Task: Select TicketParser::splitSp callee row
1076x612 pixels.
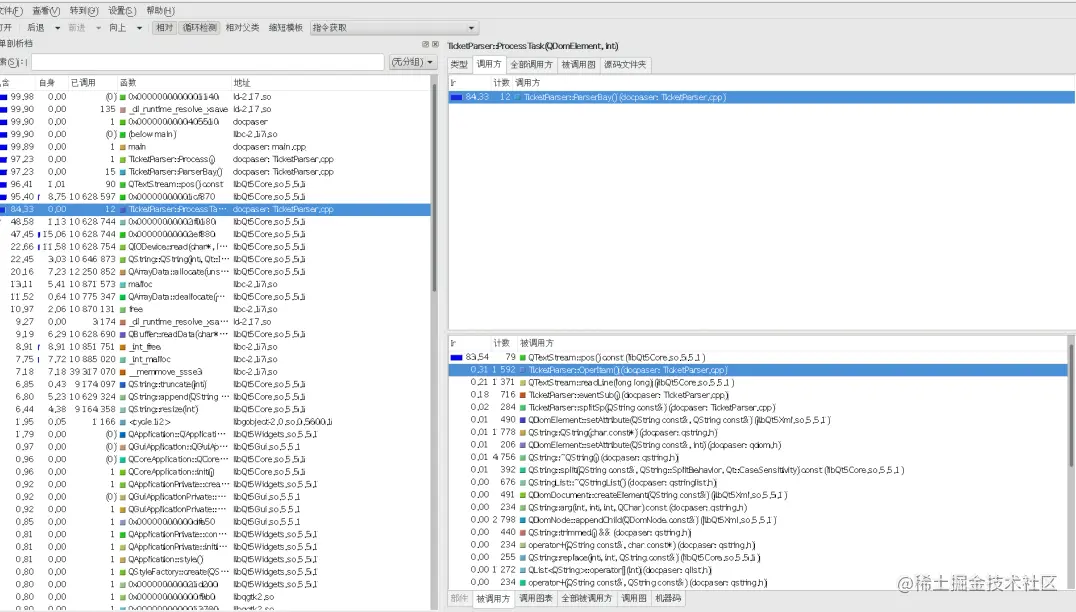Action: click(758, 408)
